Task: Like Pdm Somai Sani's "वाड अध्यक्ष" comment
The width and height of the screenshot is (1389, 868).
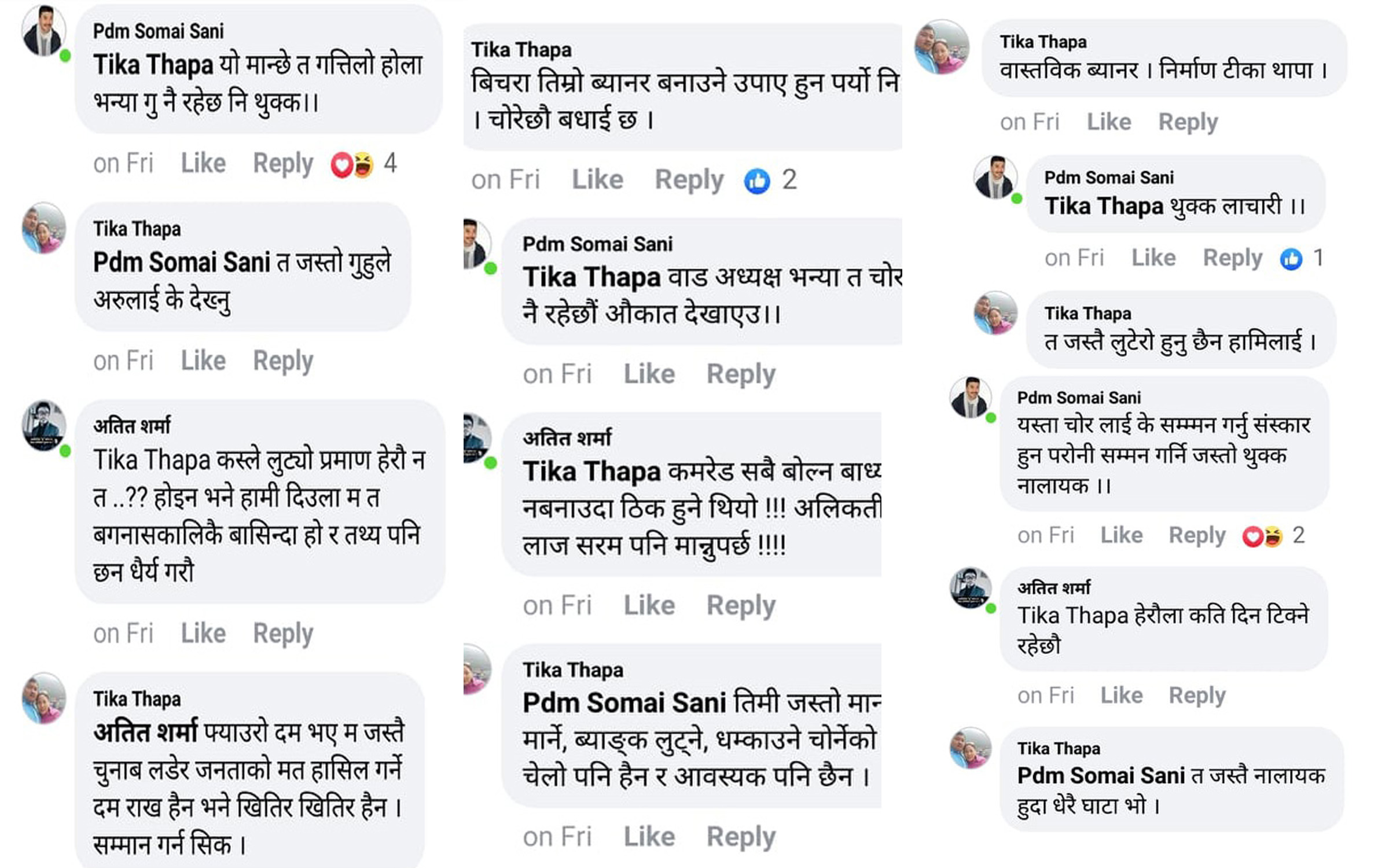Action: 649,374
